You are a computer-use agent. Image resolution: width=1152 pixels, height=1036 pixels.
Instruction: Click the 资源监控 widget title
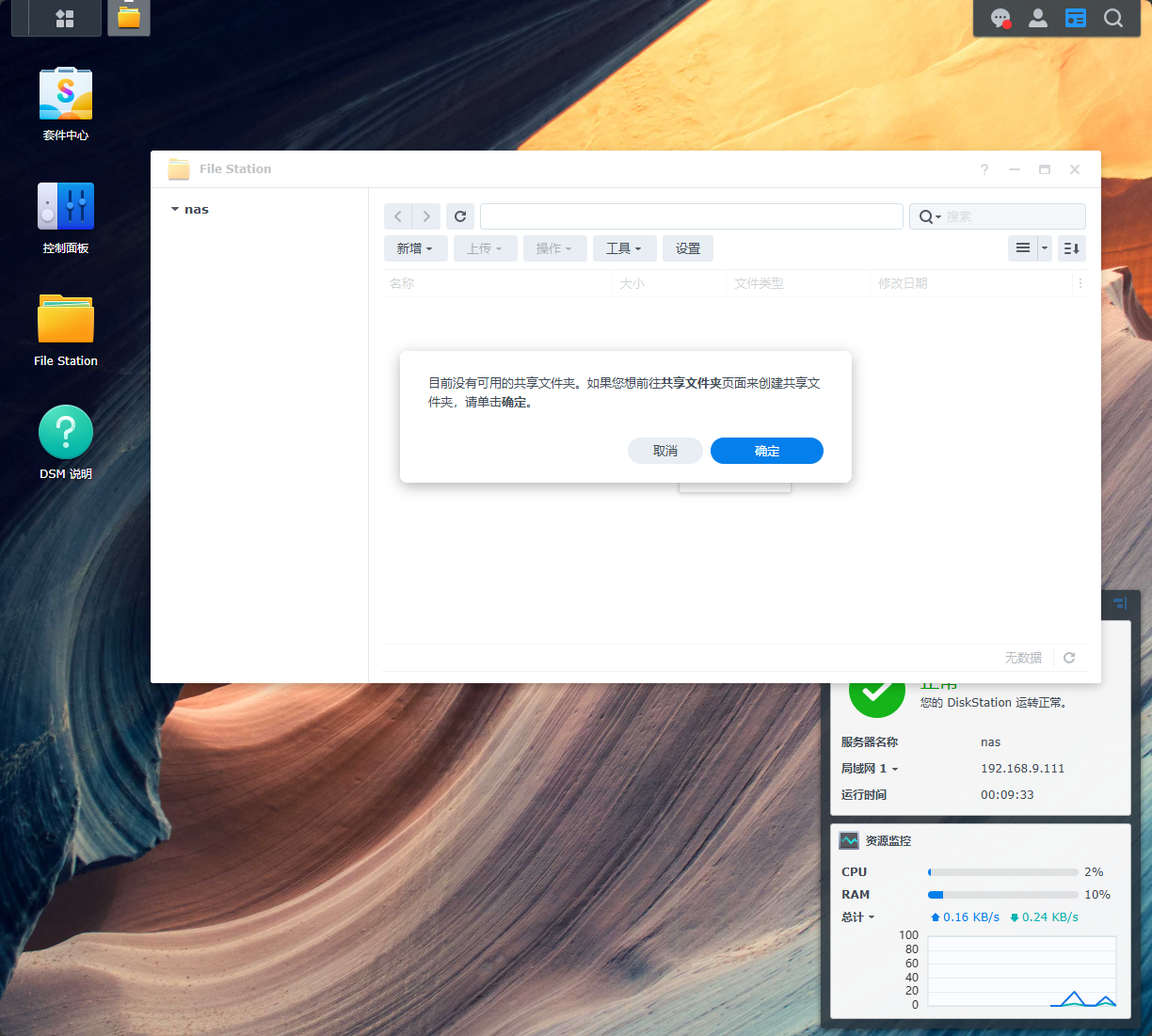click(x=888, y=841)
